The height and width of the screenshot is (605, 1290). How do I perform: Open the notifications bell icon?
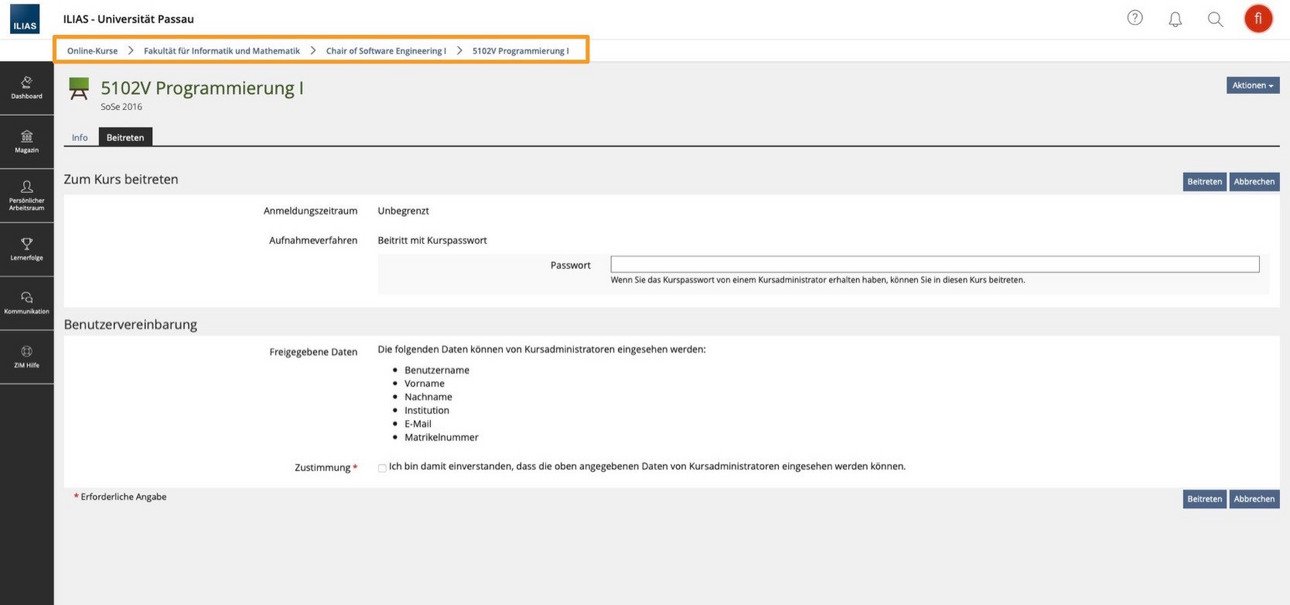(x=1175, y=18)
